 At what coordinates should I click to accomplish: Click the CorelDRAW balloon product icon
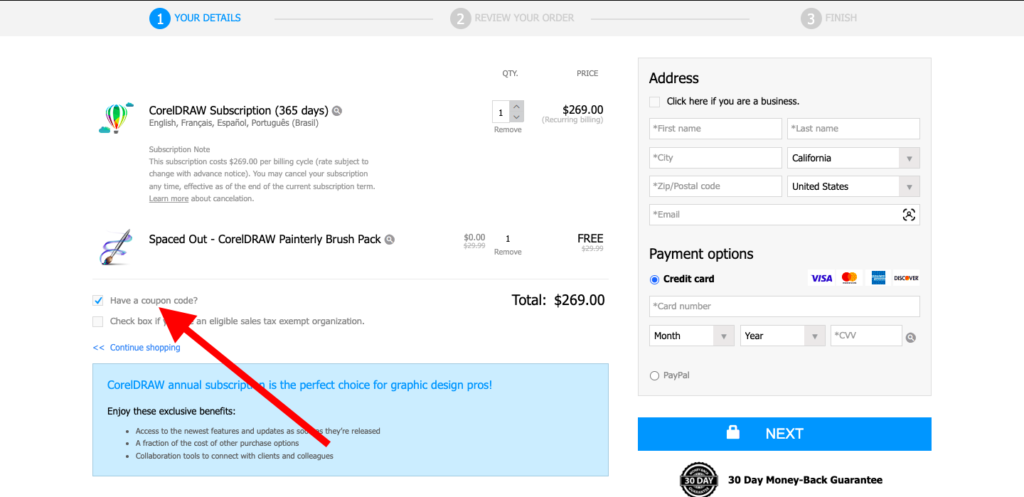[117, 117]
